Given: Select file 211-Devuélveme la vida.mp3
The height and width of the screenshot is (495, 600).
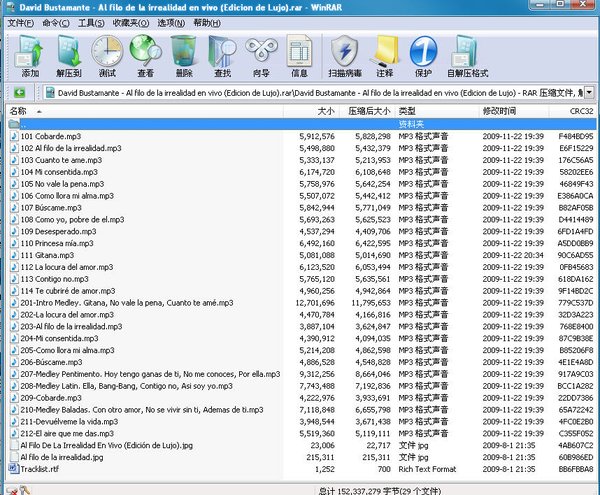Looking at the screenshot, I should point(70,421).
